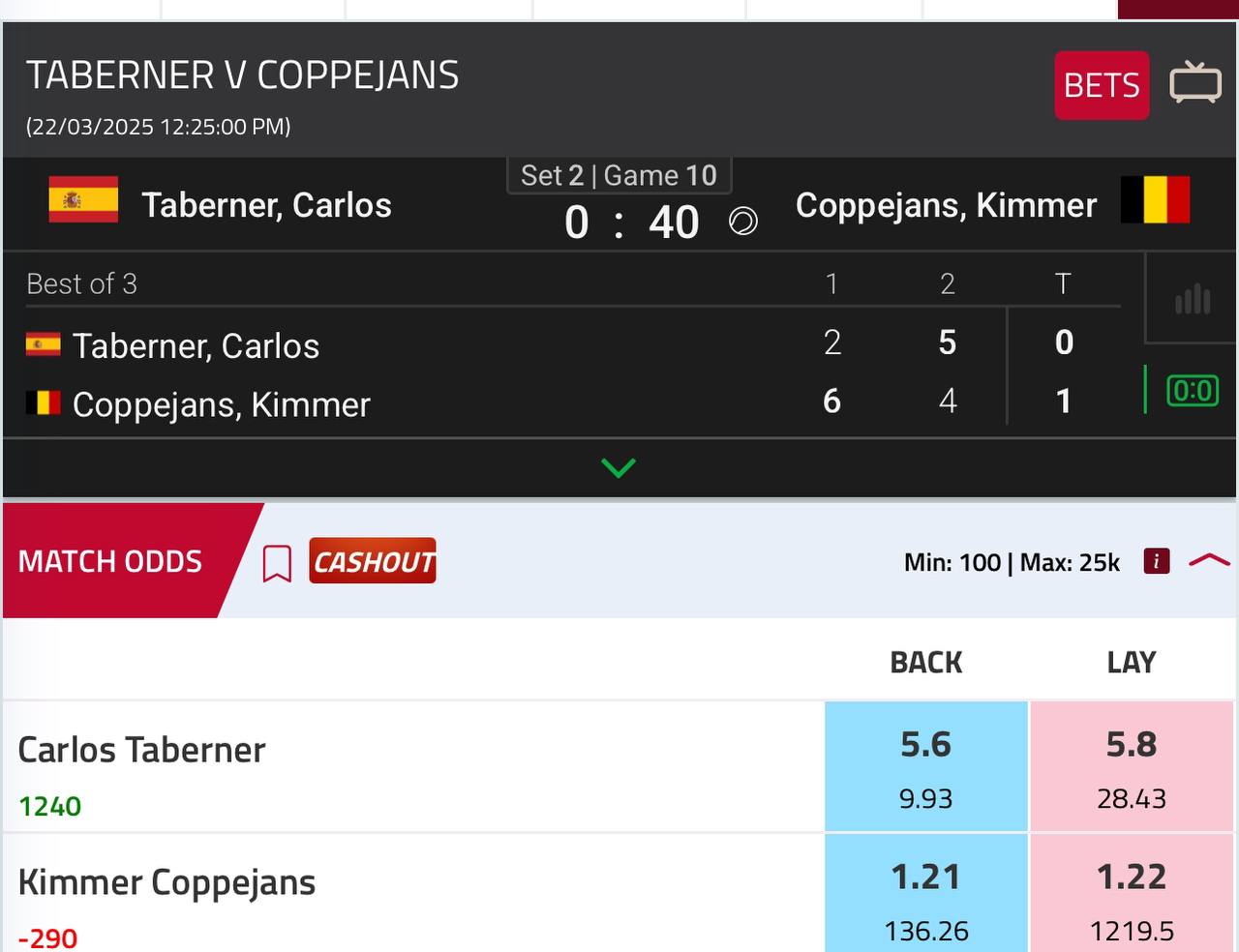The image size is (1239, 952).
Task: Select the Set 2 | Game 10 label
Action: point(619,176)
